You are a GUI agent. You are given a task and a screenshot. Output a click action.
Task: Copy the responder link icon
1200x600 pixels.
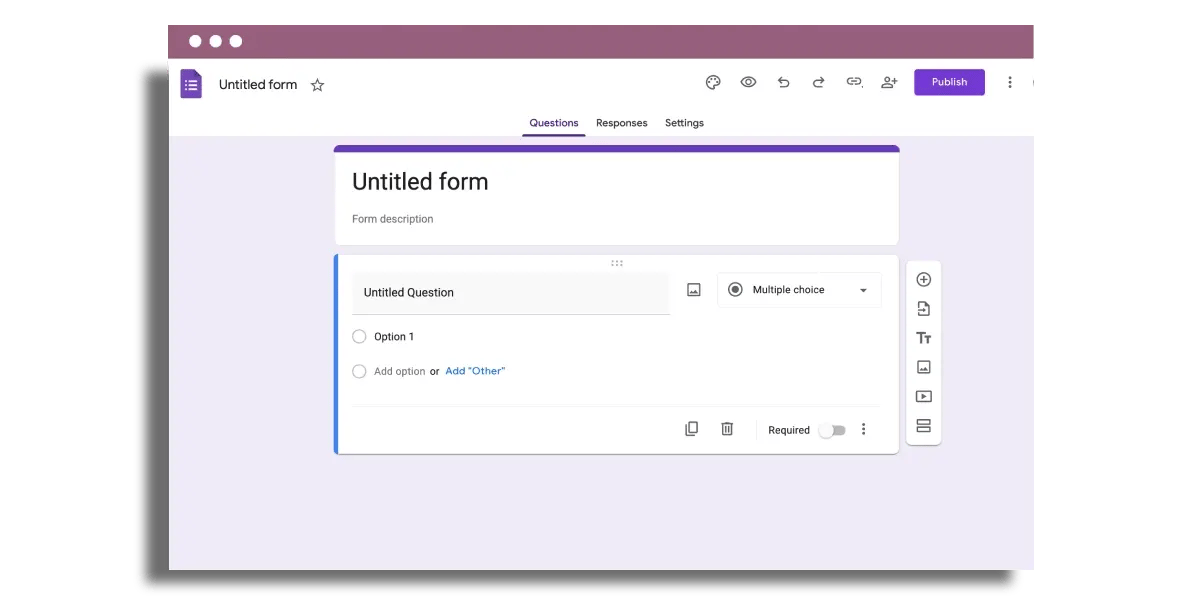pos(854,82)
